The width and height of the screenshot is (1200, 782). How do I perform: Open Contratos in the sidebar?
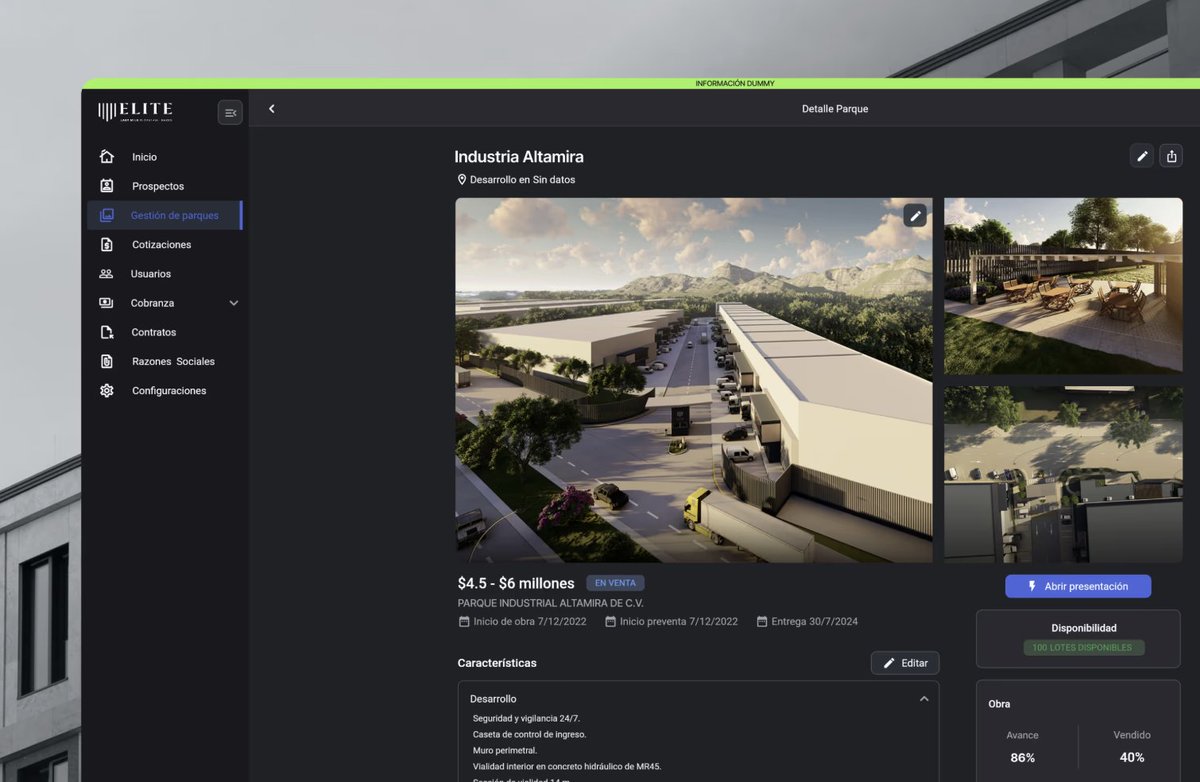coord(153,332)
